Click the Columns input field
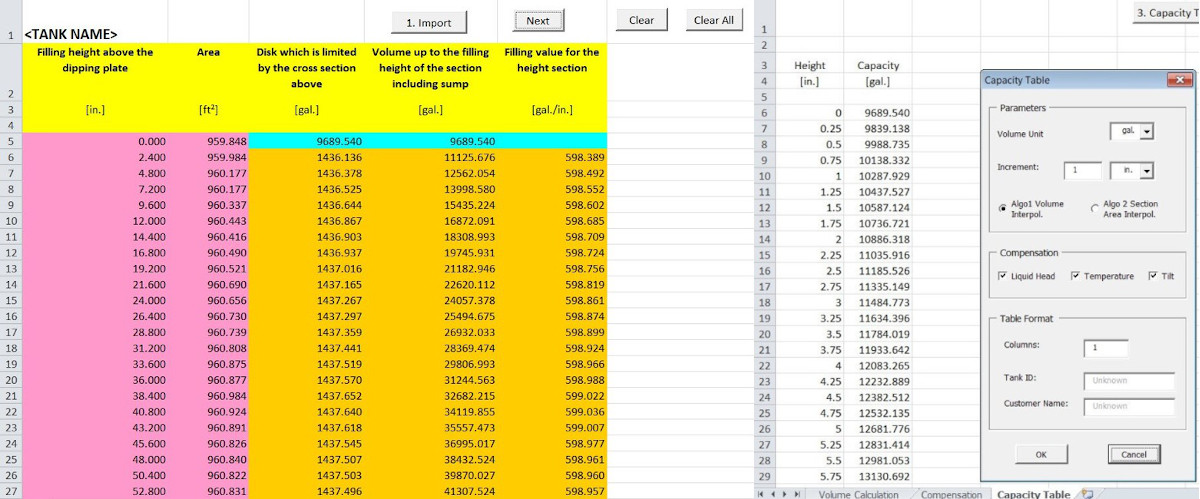Image resolution: width=1200 pixels, height=499 pixels. pos(1106,348)
